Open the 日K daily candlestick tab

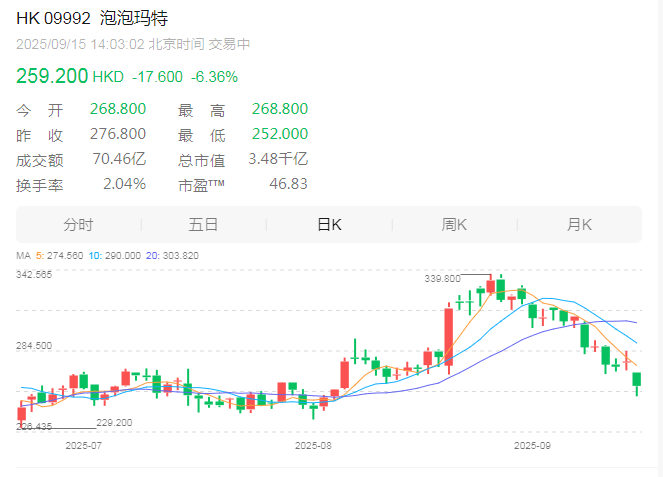(x=329, y=225)
